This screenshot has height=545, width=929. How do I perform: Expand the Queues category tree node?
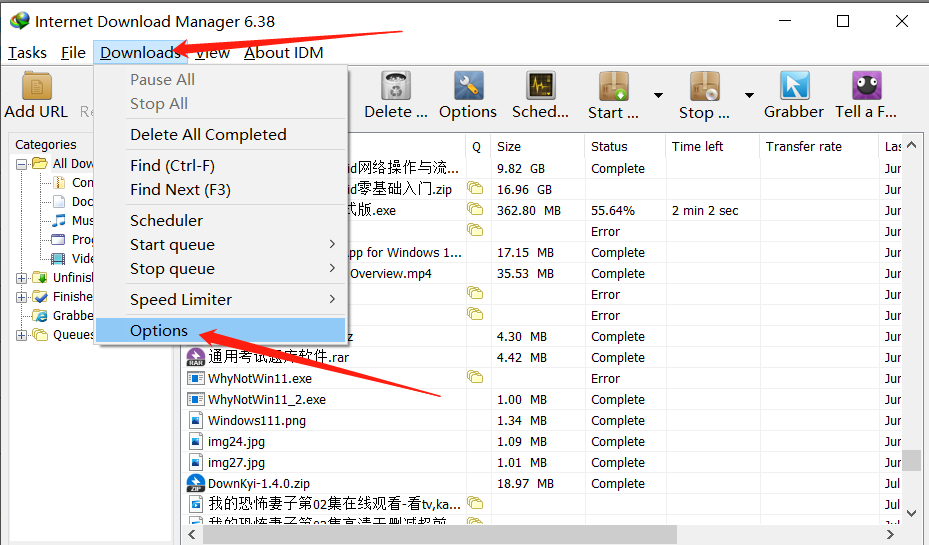pos(22,335)
